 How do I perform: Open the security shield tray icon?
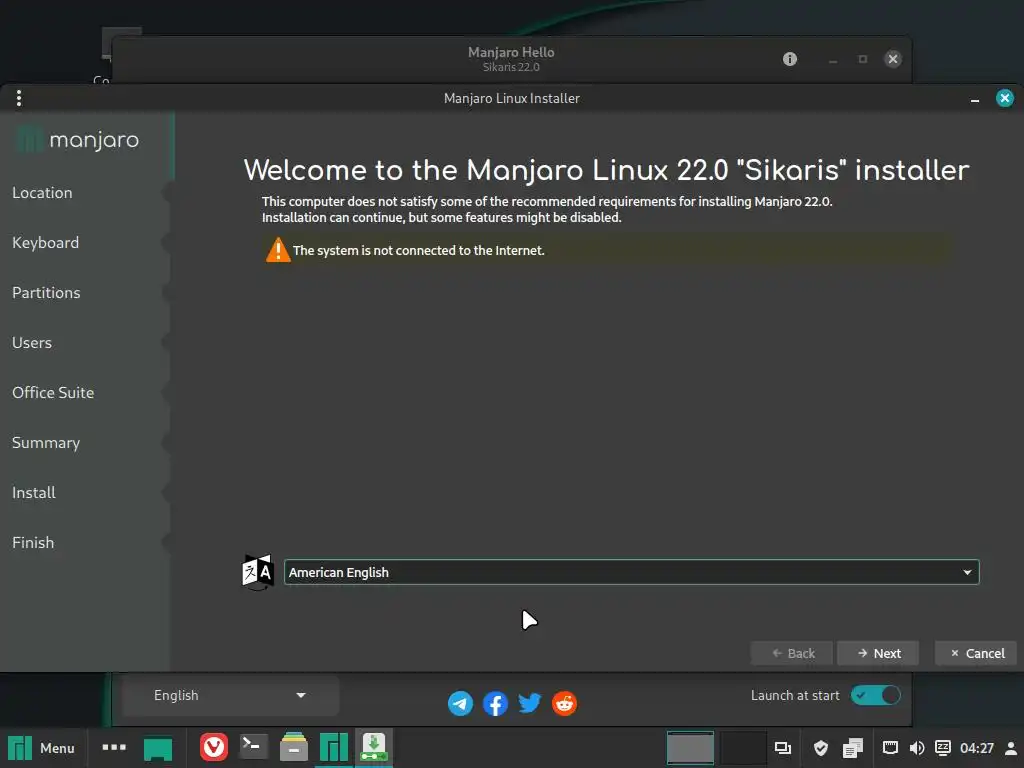(821, 748)
